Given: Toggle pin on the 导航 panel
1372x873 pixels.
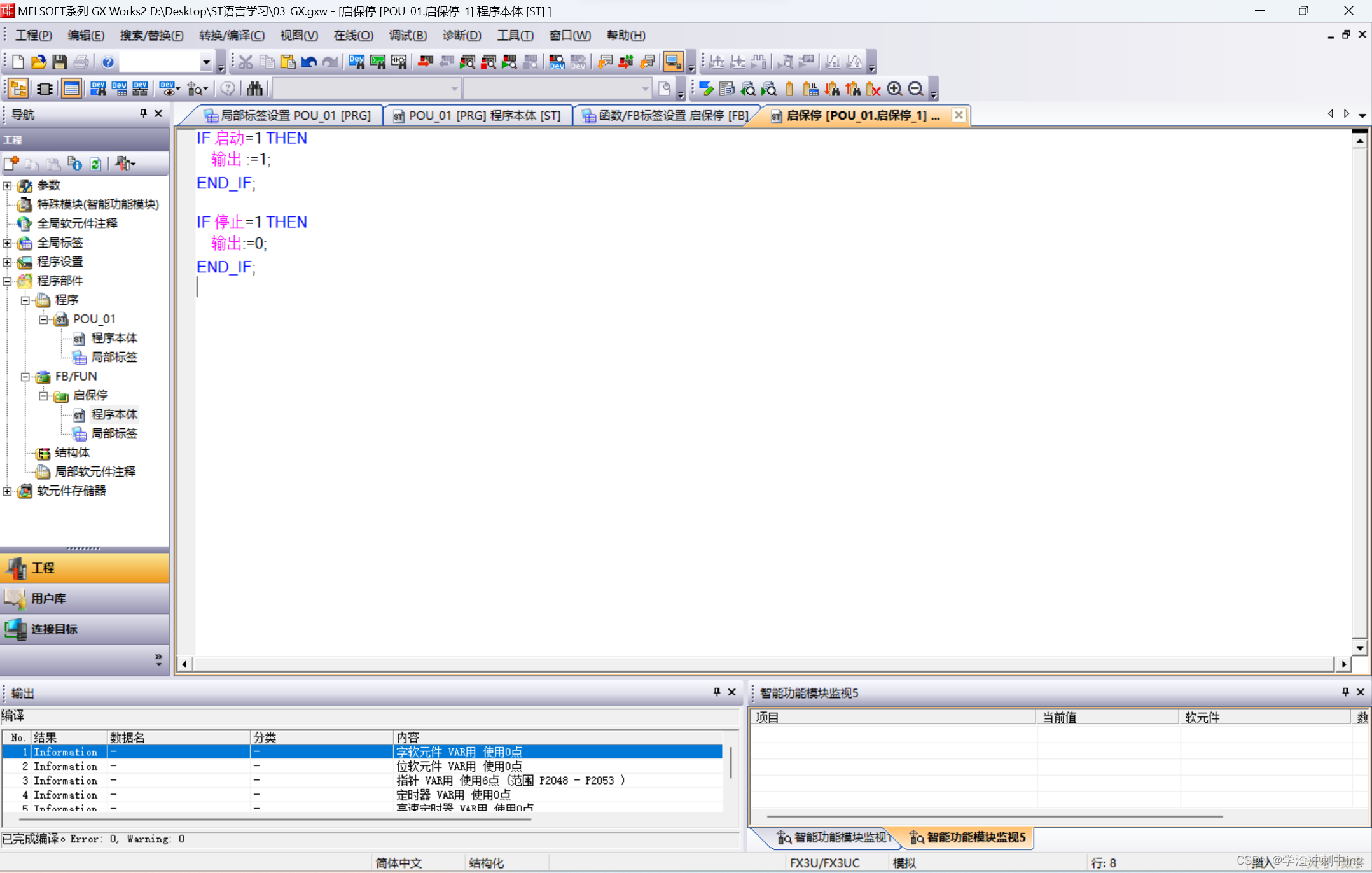Looking at the screenshot, I should coord(143,113).
